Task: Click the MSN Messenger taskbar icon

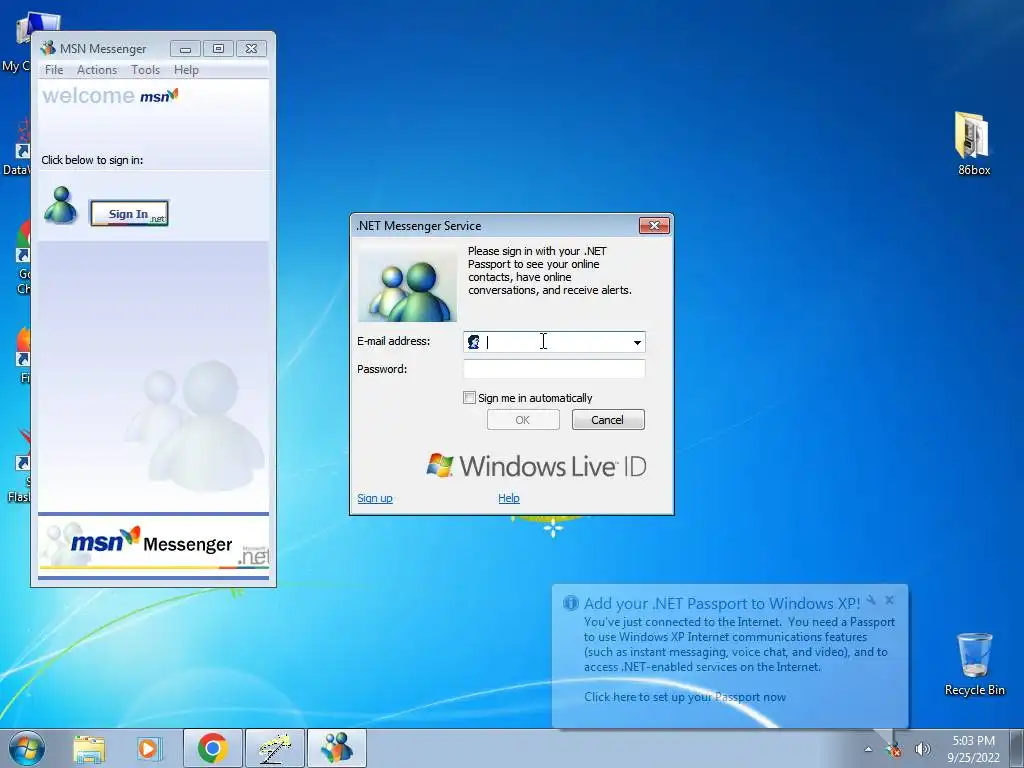Action: [337, 748]
